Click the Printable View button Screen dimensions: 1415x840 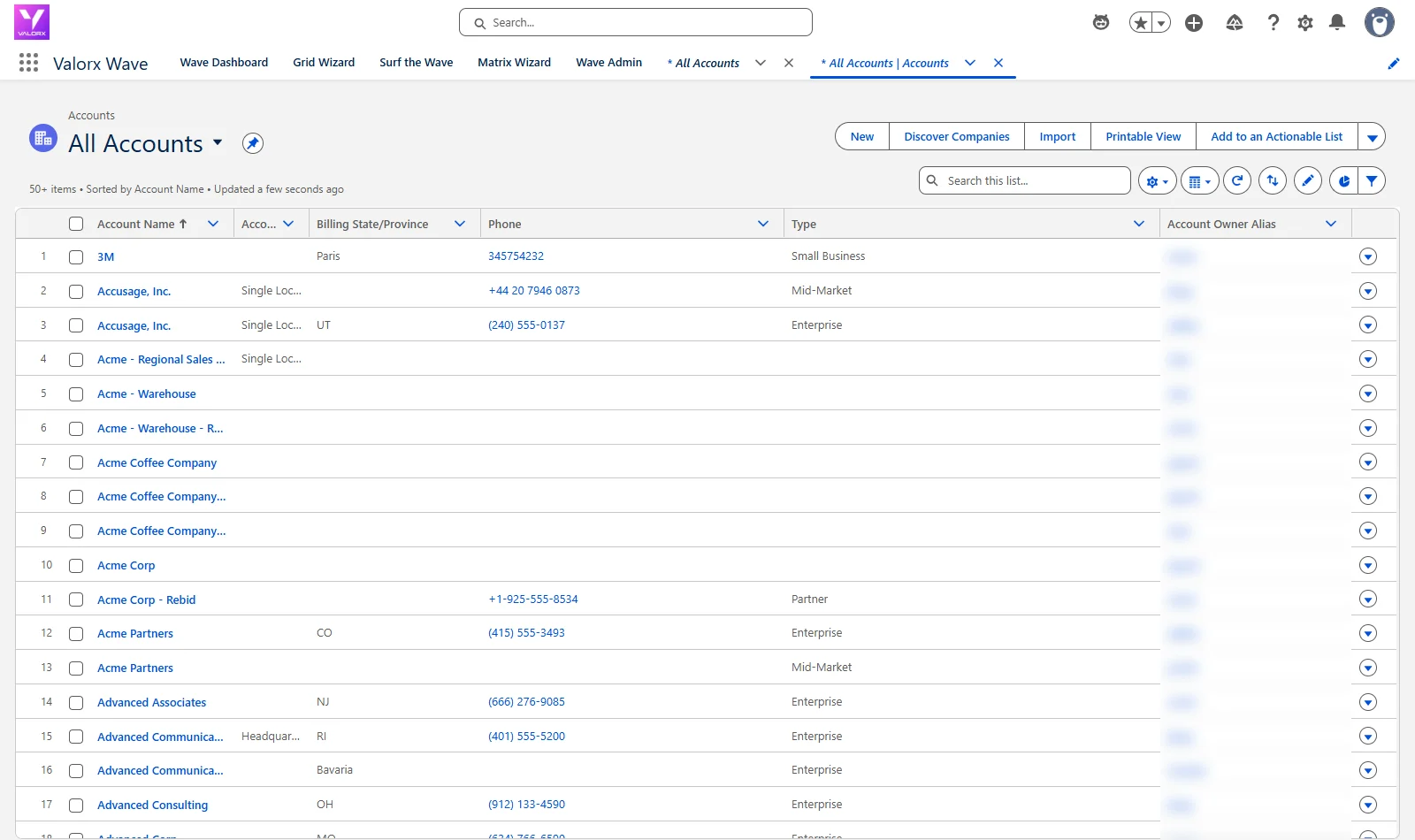tap(1143, 137)
